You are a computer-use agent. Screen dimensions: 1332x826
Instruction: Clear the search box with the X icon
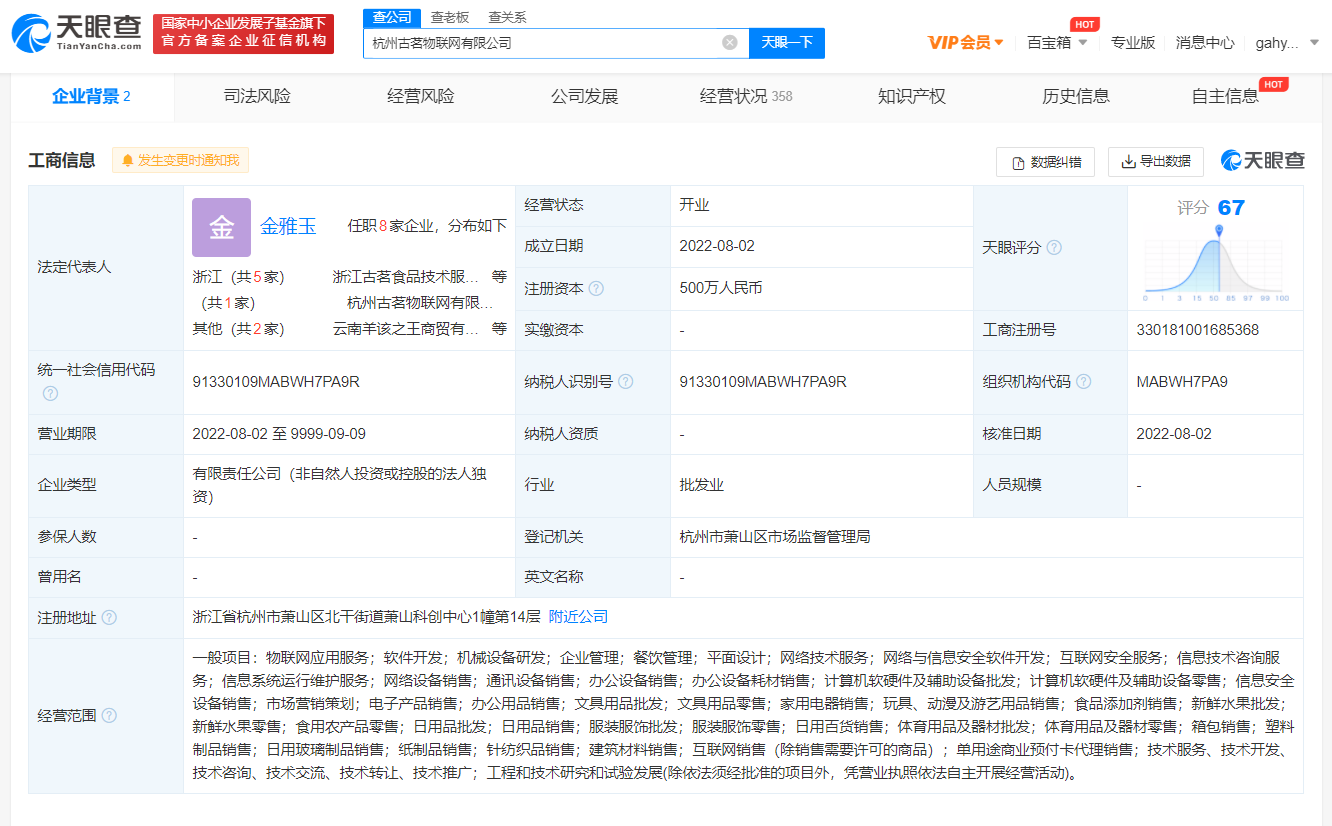point(730,43)
